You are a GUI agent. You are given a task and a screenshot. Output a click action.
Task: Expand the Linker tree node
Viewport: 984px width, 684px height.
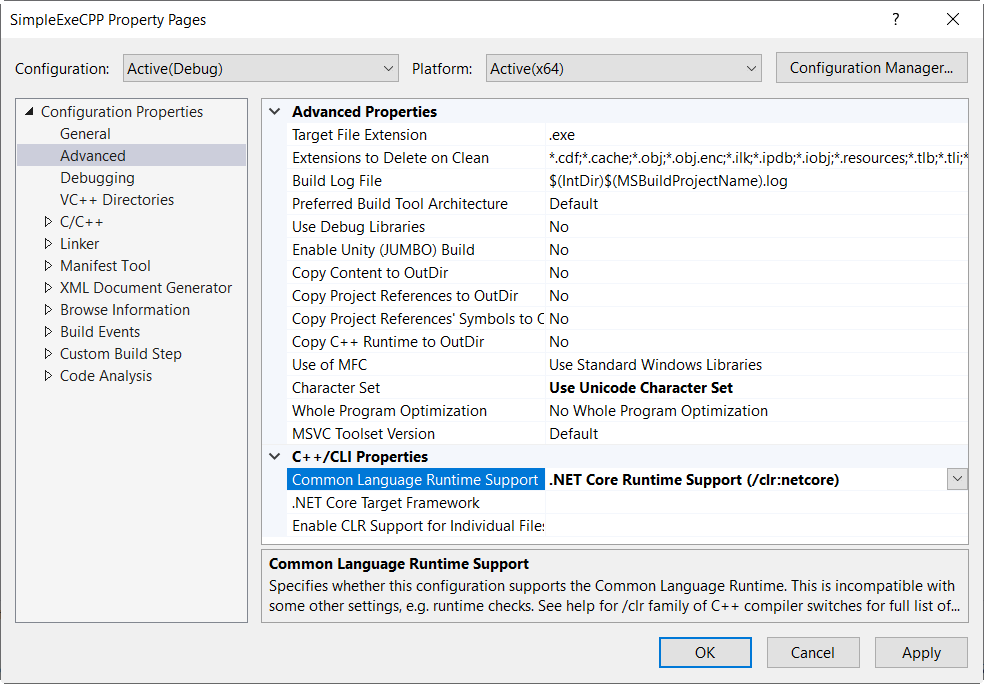coord(49,244)
